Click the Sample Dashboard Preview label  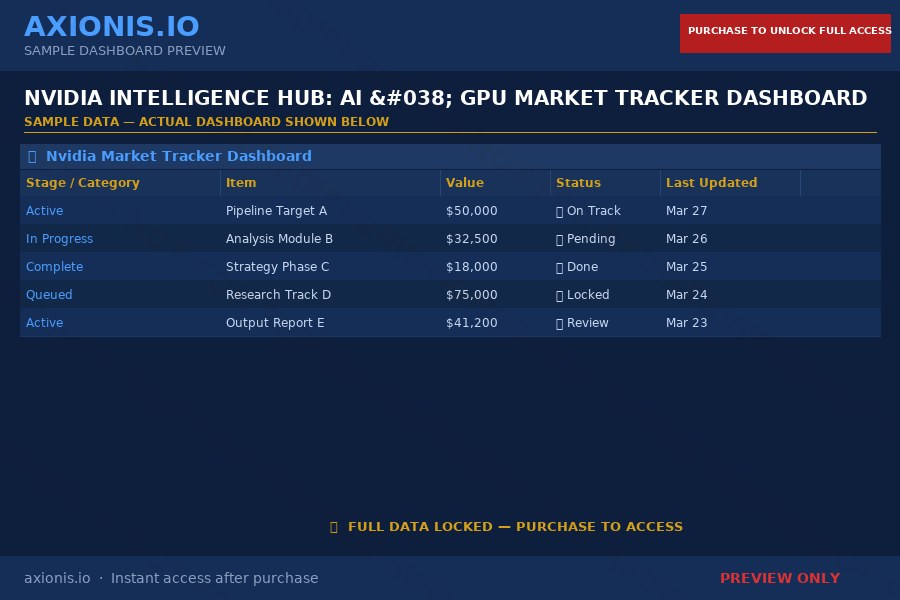tap(125, 50)
